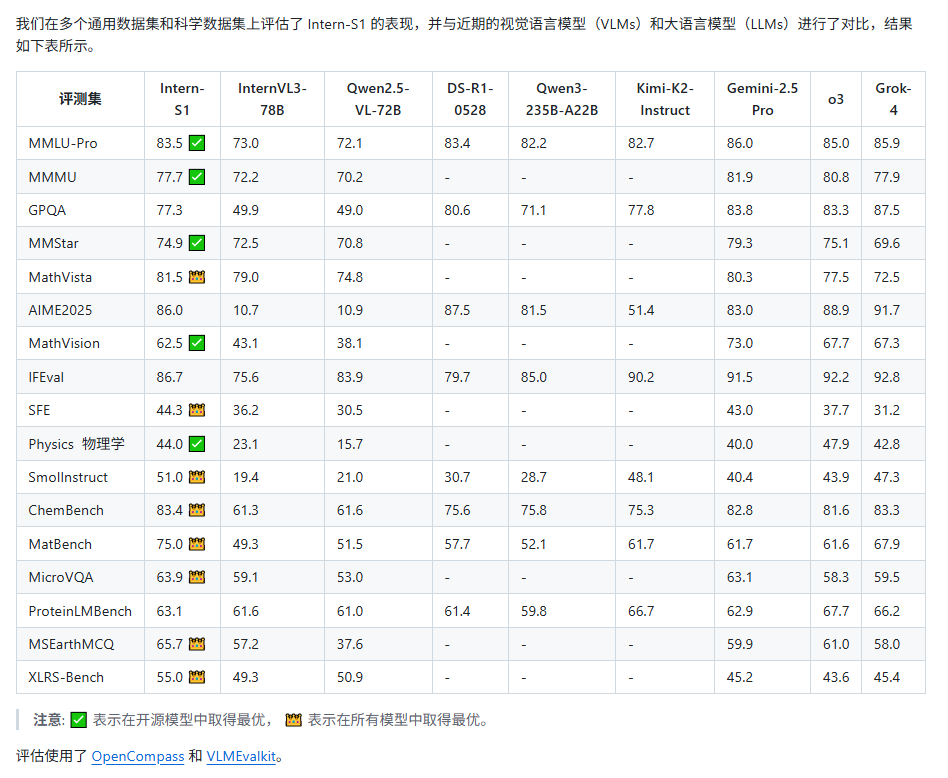Click the Grok-4 column header

point(893,99)
